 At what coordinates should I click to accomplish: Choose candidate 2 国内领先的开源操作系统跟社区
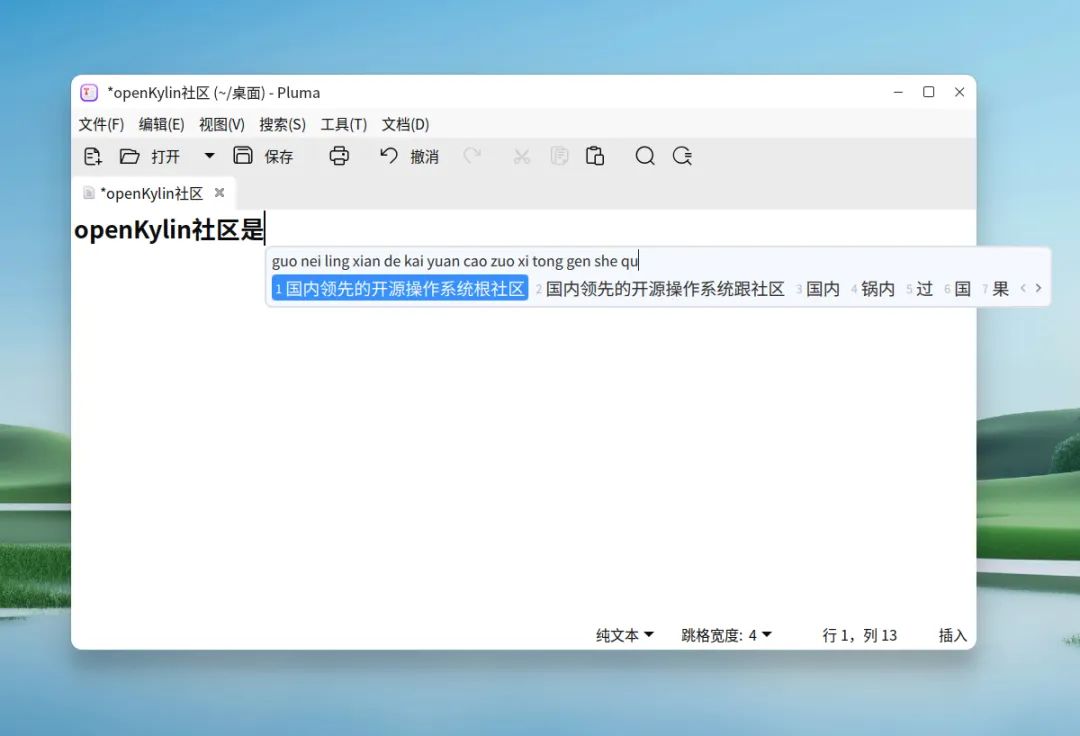click(660, 288)
